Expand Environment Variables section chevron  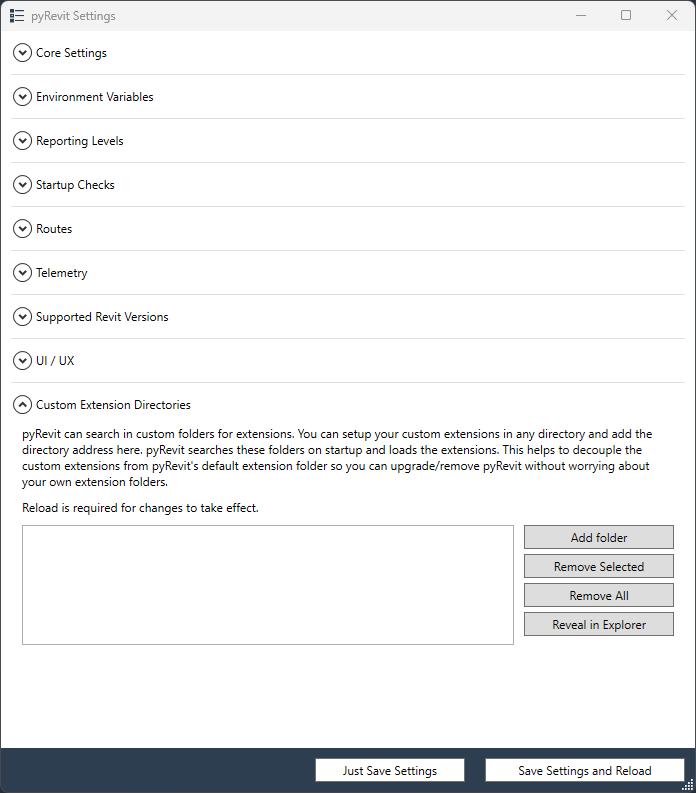point(22,97)
